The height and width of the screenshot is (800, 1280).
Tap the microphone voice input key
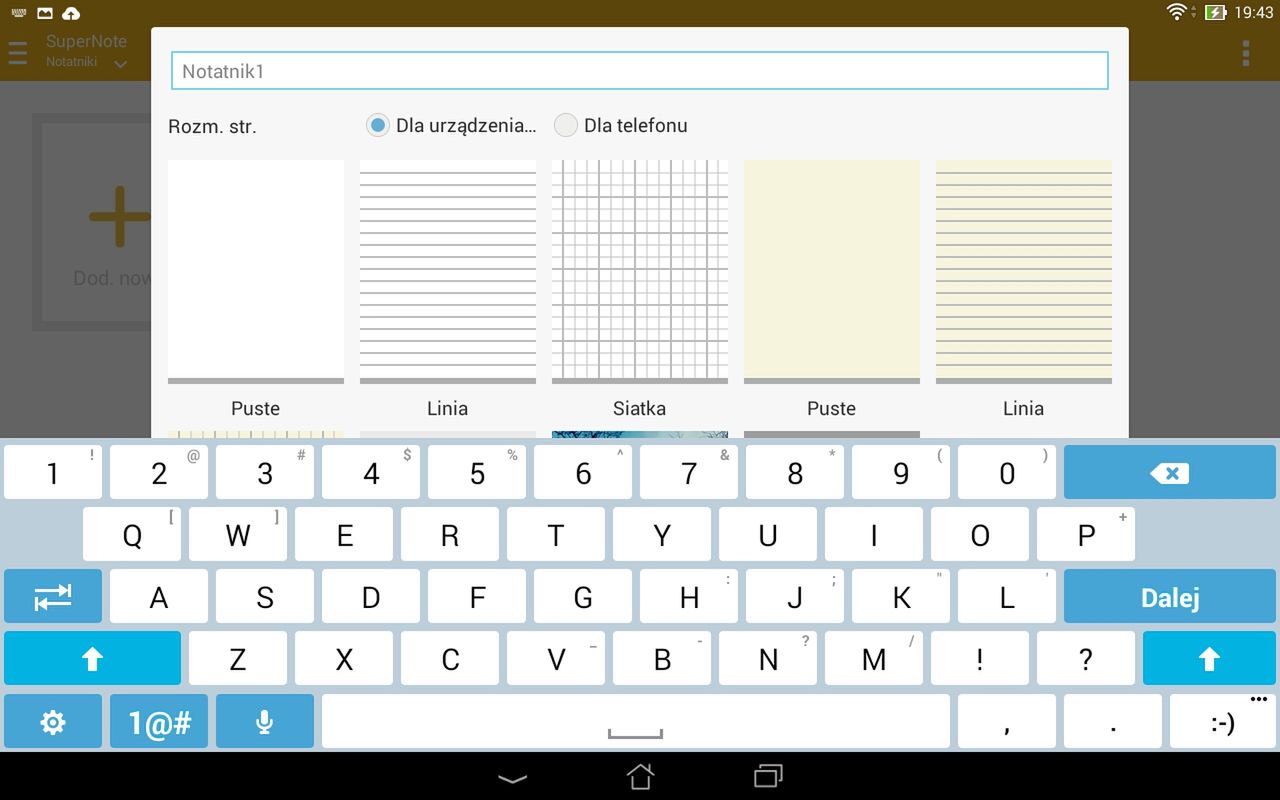tap(265, 722)
